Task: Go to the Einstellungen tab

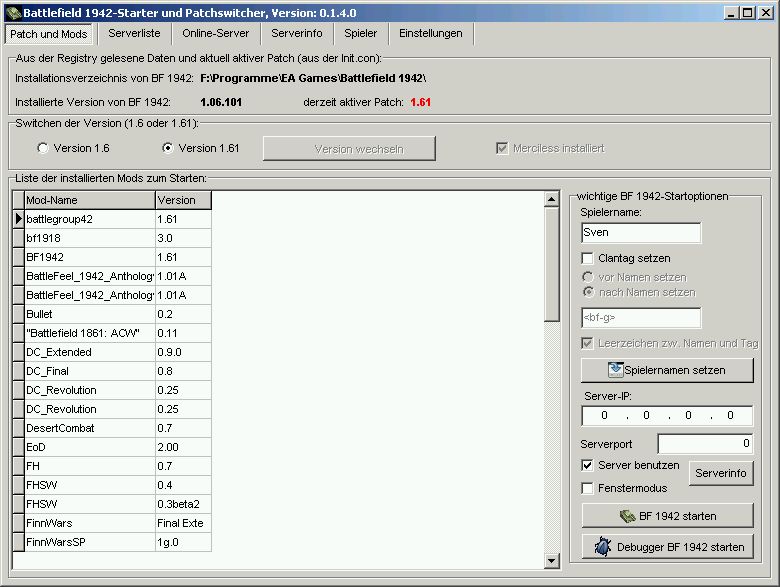Action: 430,33
